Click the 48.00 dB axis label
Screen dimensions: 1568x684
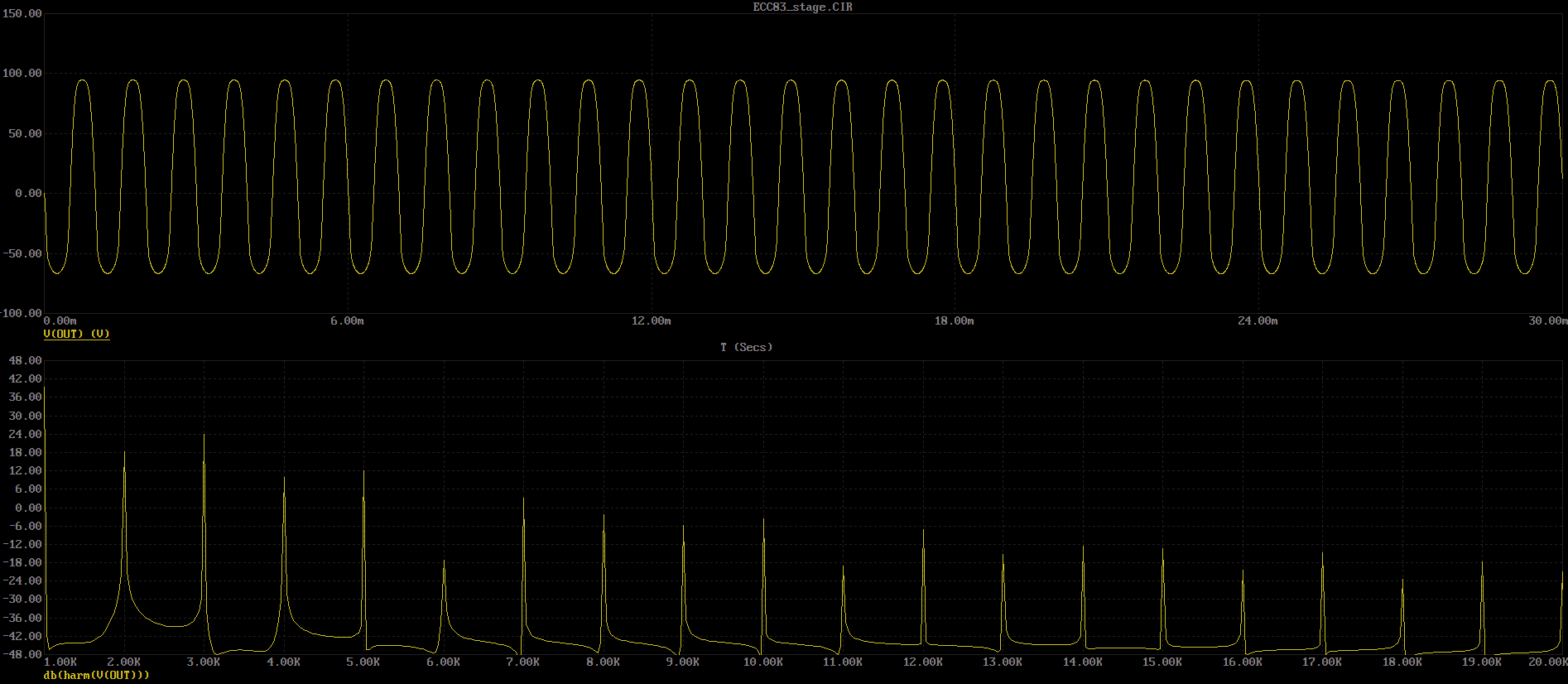25,360
